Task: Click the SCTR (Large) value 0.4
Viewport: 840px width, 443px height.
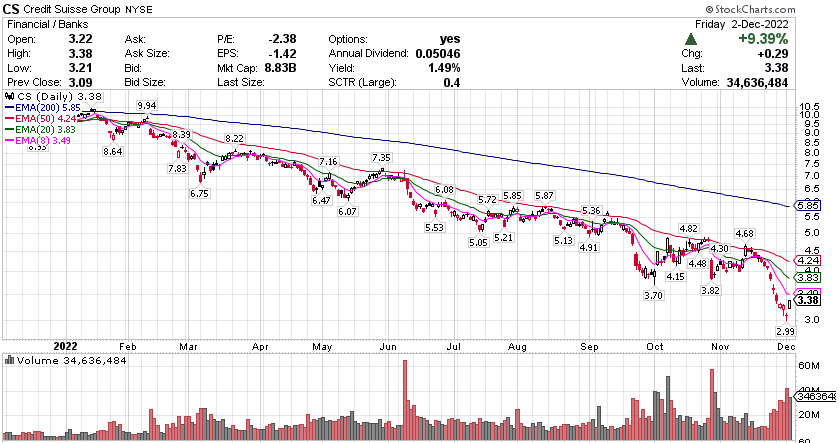Action: click(x=452, y=82)
